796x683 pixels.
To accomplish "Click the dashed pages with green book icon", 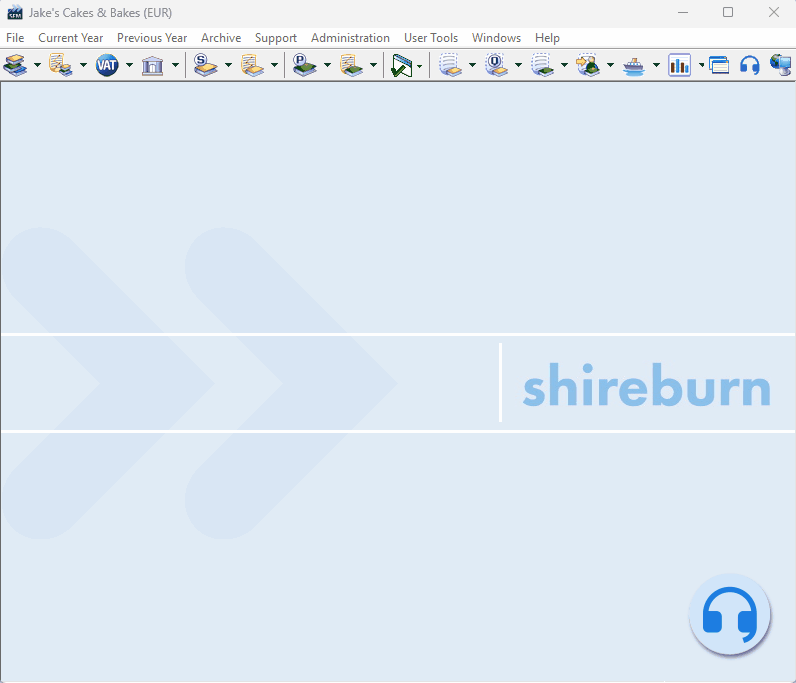I will click(542, 65).
